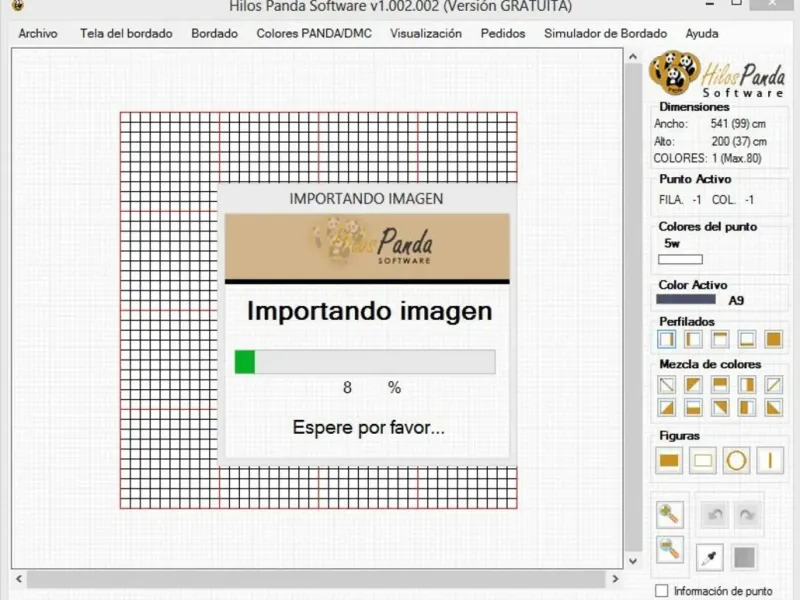Select the circle figure tool

point(736,461)
